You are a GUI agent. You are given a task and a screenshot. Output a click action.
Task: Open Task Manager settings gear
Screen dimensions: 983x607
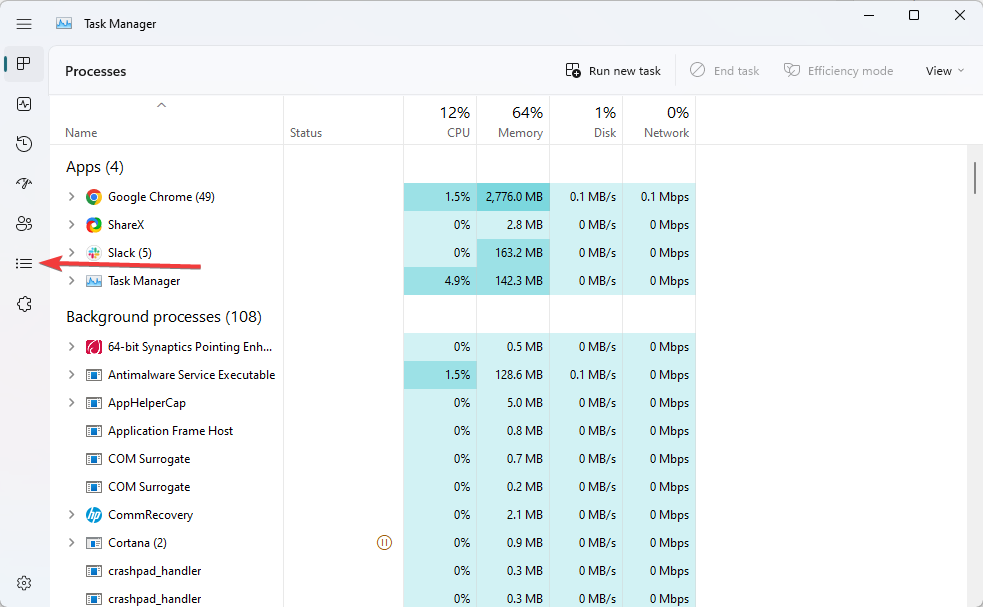24,583
